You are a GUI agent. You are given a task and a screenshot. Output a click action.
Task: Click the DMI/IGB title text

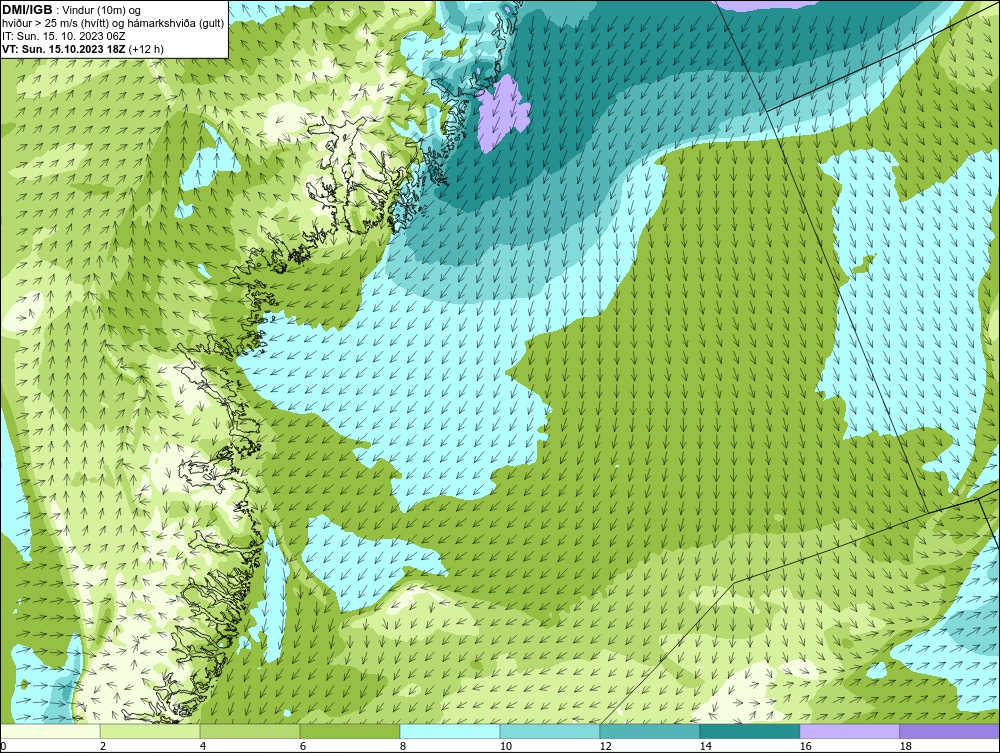(27, 10)
